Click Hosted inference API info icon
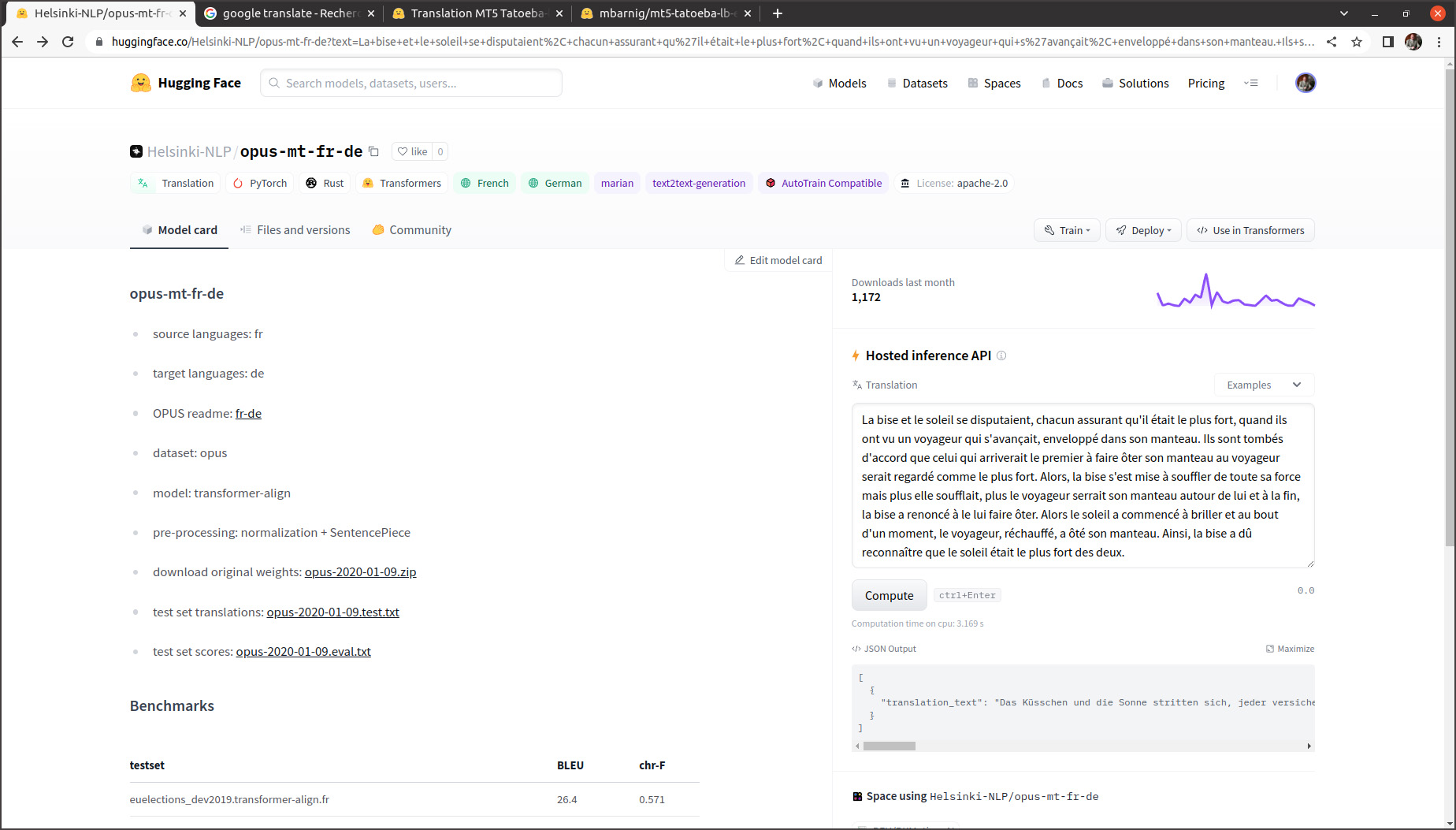Viewport: 1456px width, 830px height. coord(1001,355)
